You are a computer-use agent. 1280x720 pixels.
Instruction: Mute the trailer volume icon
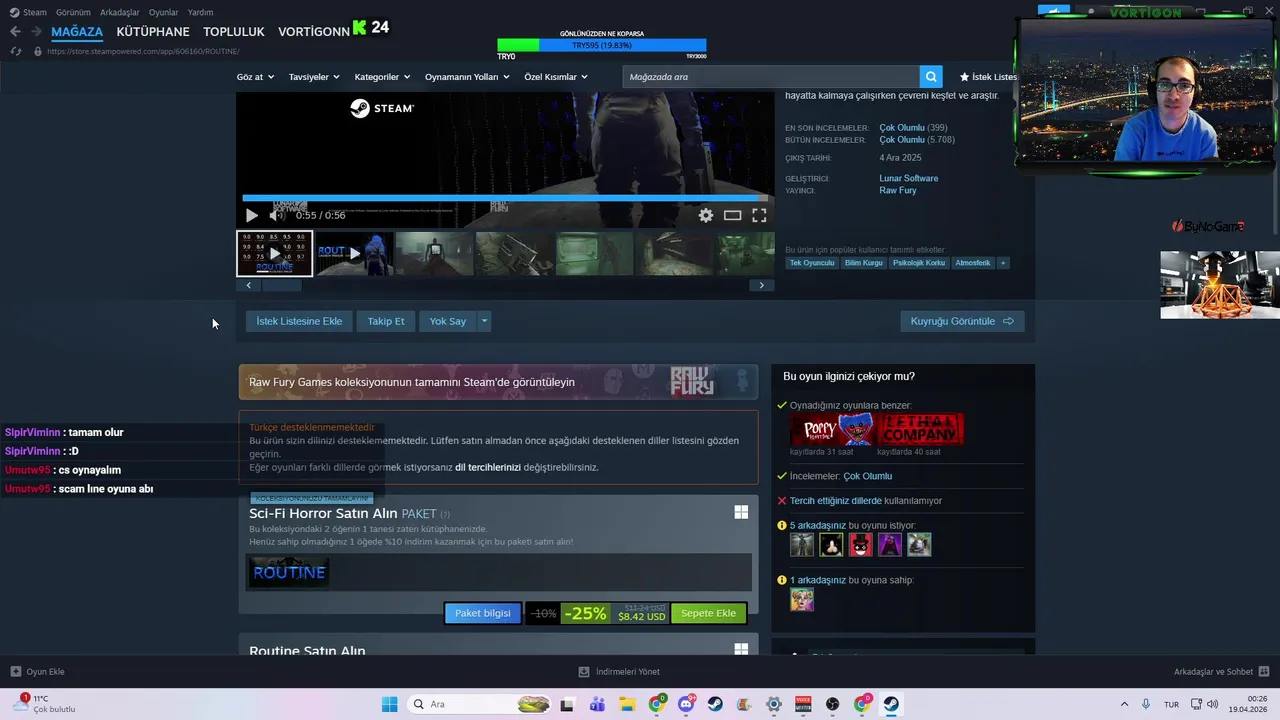tap(277, 215)
